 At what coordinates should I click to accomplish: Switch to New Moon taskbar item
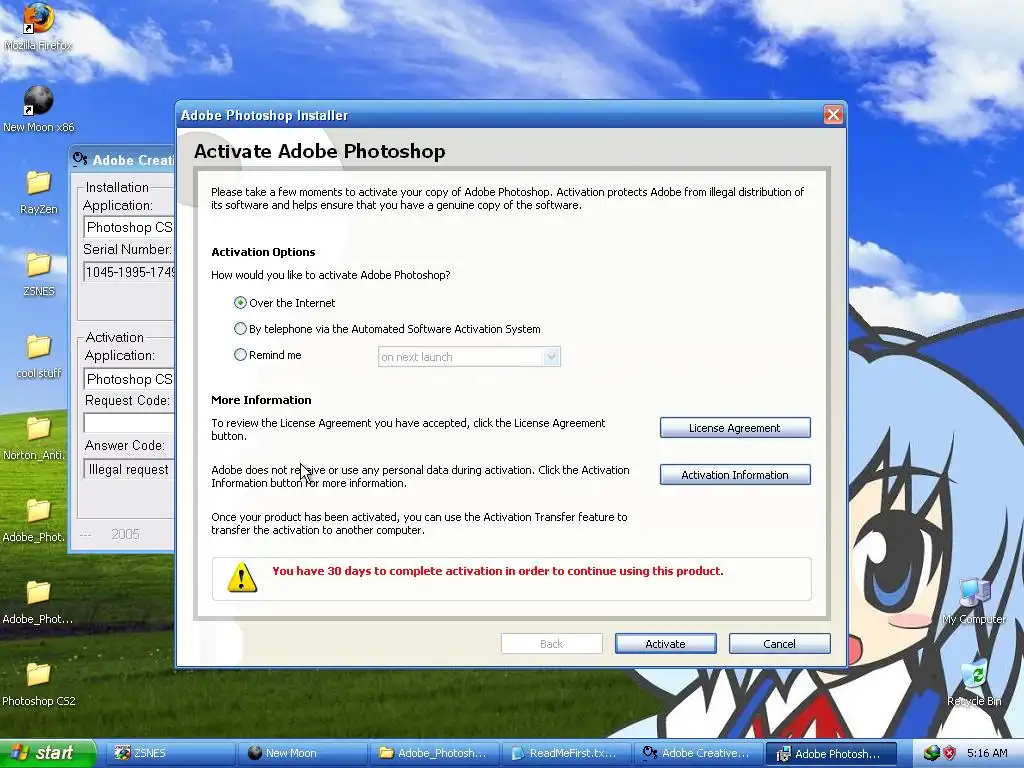[302, 753]
